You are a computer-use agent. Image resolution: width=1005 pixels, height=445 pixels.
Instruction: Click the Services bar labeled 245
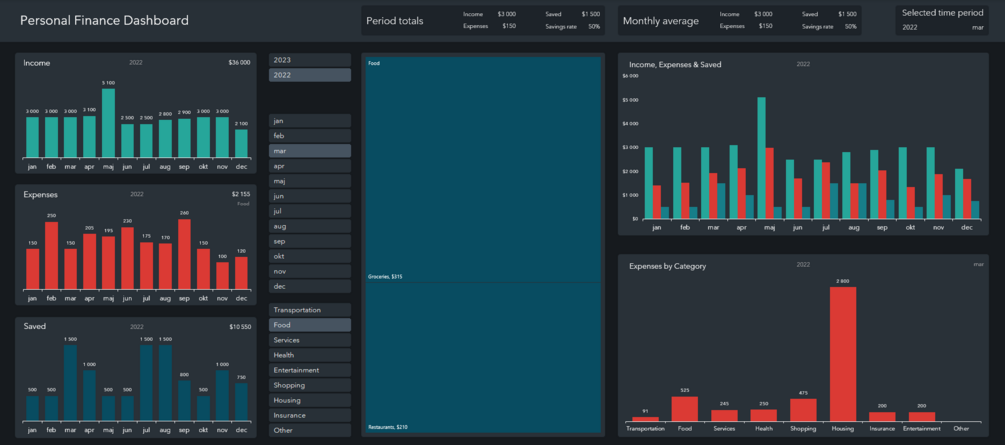pos(724,416)
